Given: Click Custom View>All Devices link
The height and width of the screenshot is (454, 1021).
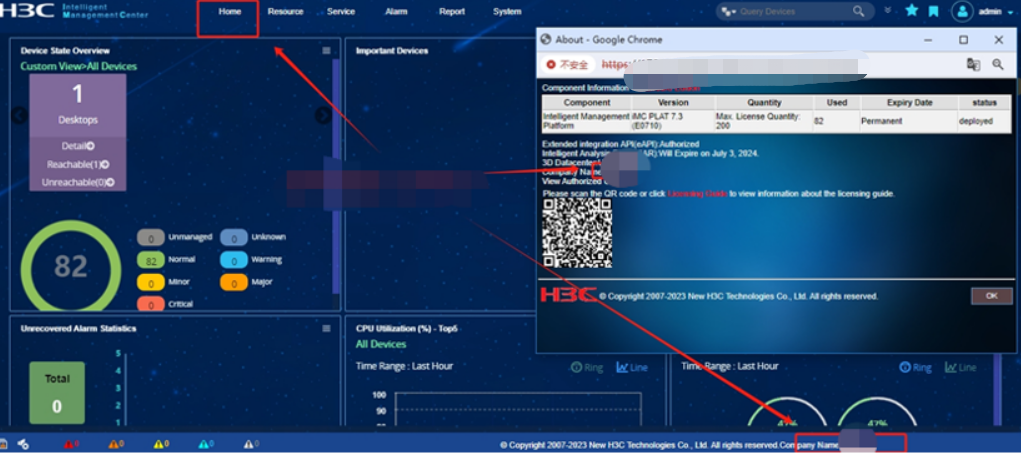Looking at the screenshot, I should pos(79,66).
